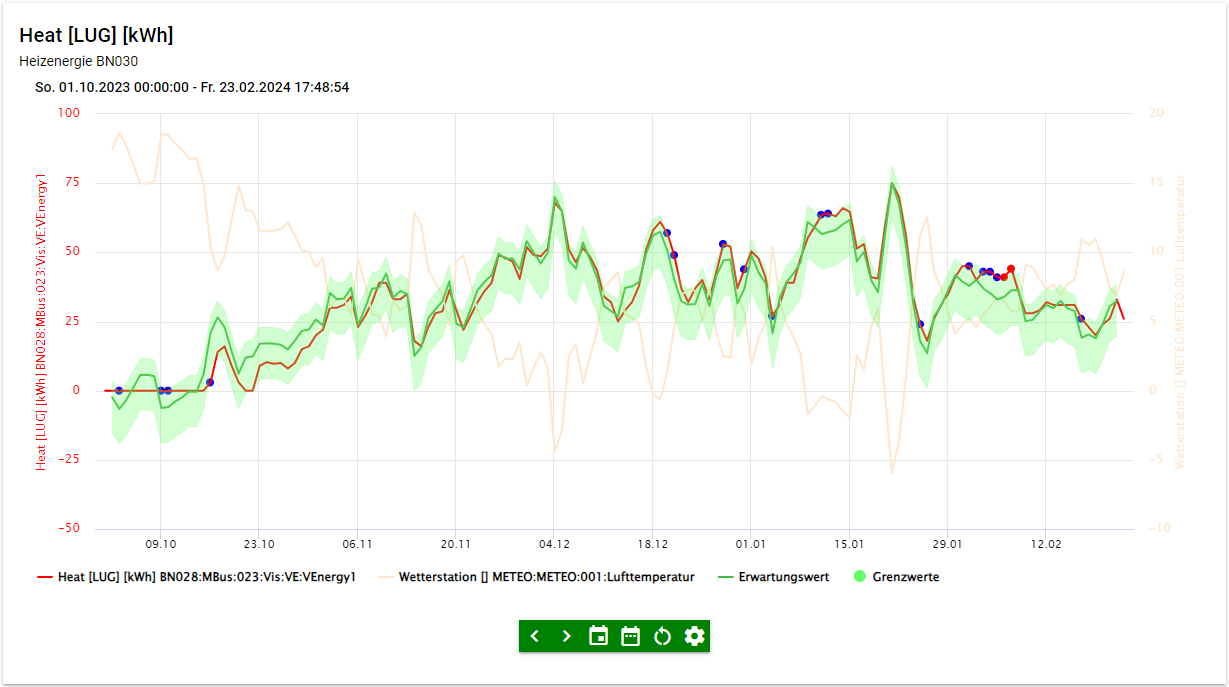
Task: Click the date range text above the chart
Action: 192,87
